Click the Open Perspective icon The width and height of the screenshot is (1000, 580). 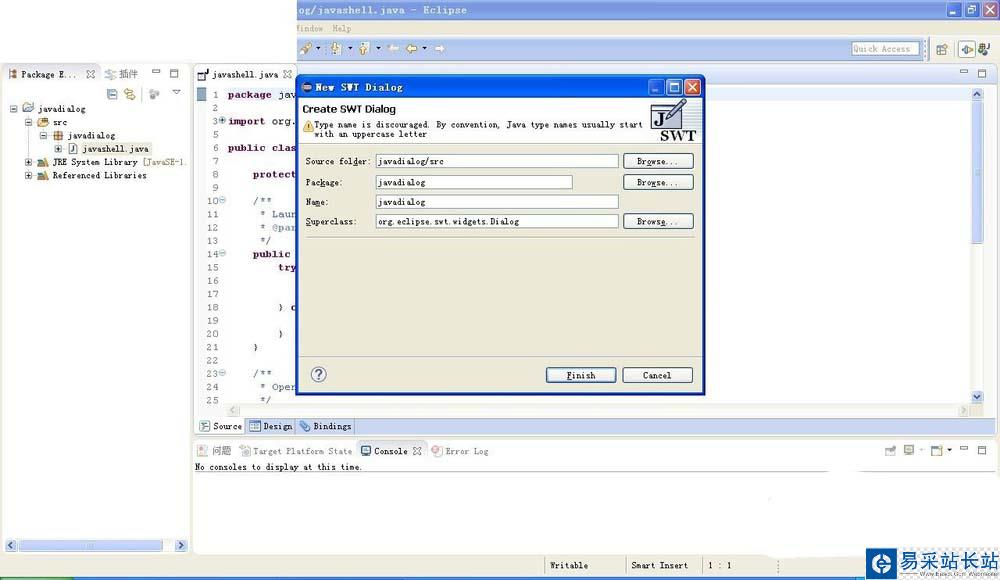click(x=942, y=49)
